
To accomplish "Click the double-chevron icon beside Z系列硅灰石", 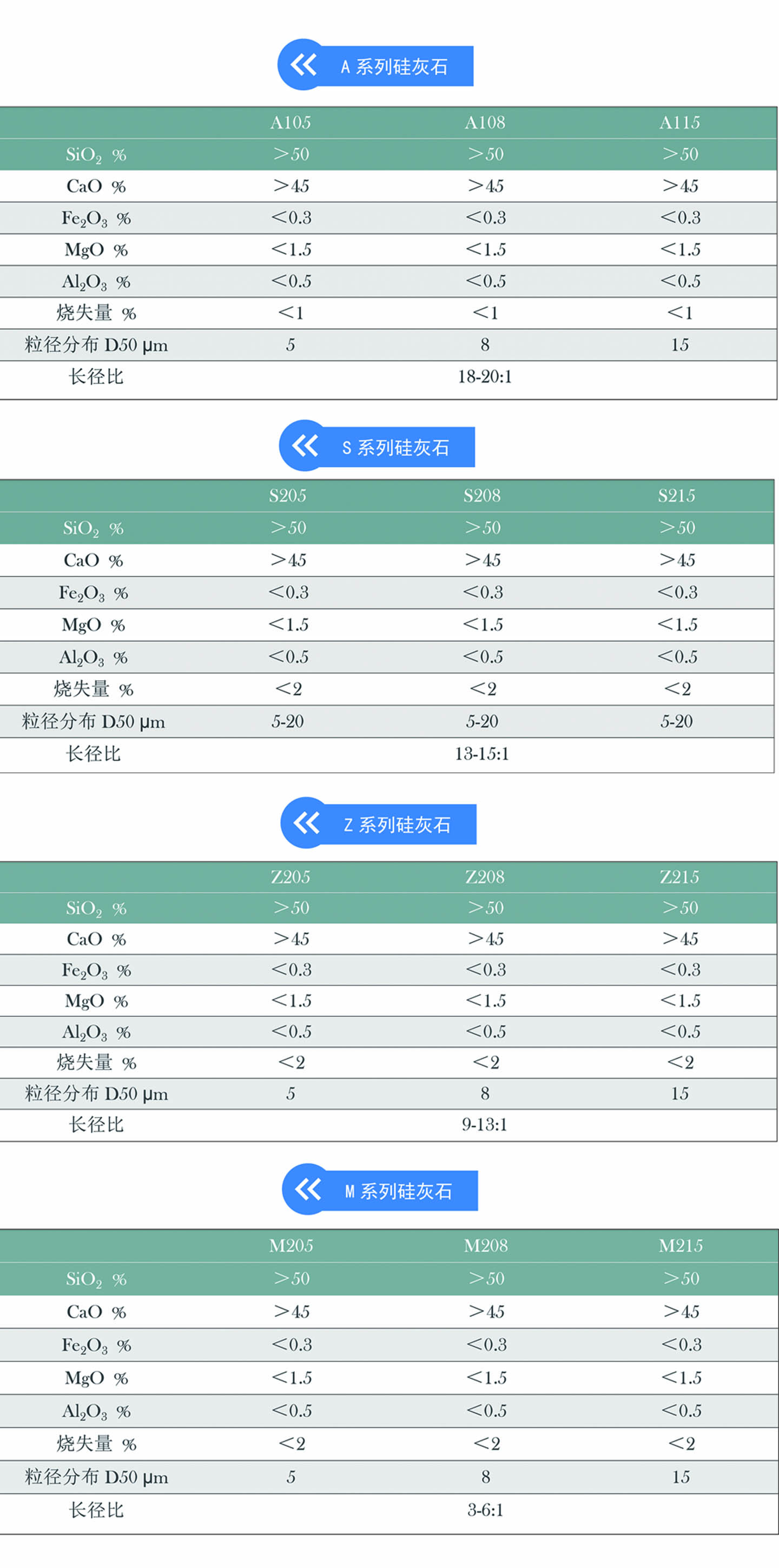I will 306,823.
